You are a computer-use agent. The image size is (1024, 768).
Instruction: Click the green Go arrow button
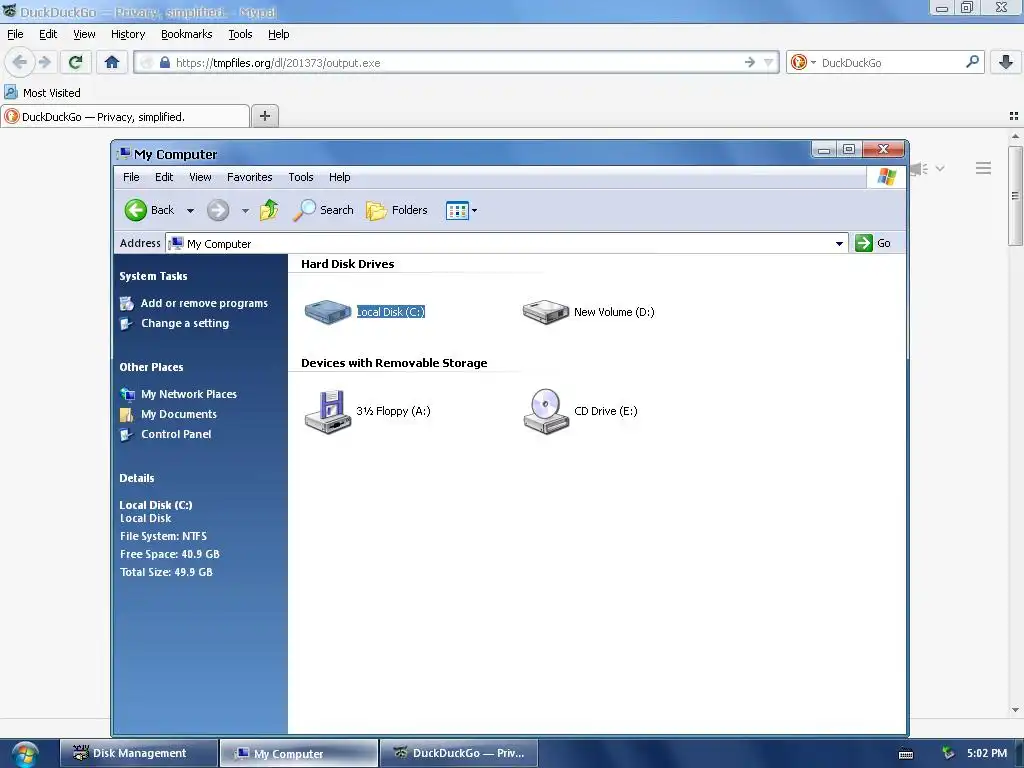tap(864, 243)
